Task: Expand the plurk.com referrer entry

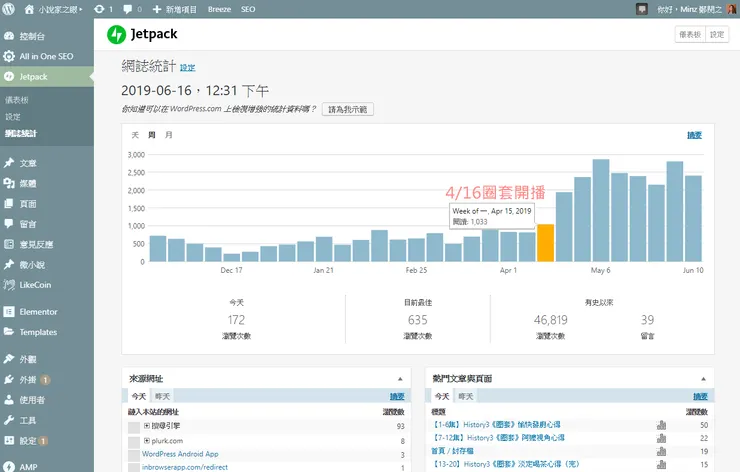Action: click(x=147, y=440)
